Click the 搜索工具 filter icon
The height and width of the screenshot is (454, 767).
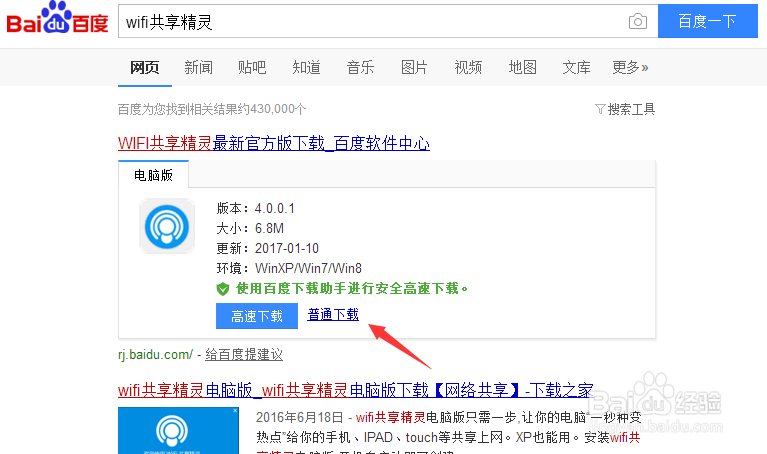[x=600, y=109]
